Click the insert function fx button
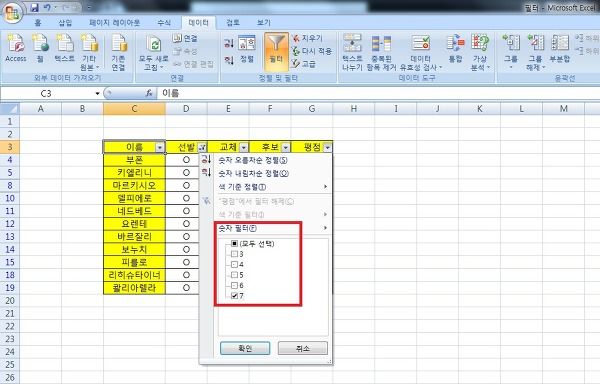 coord(149,93)
